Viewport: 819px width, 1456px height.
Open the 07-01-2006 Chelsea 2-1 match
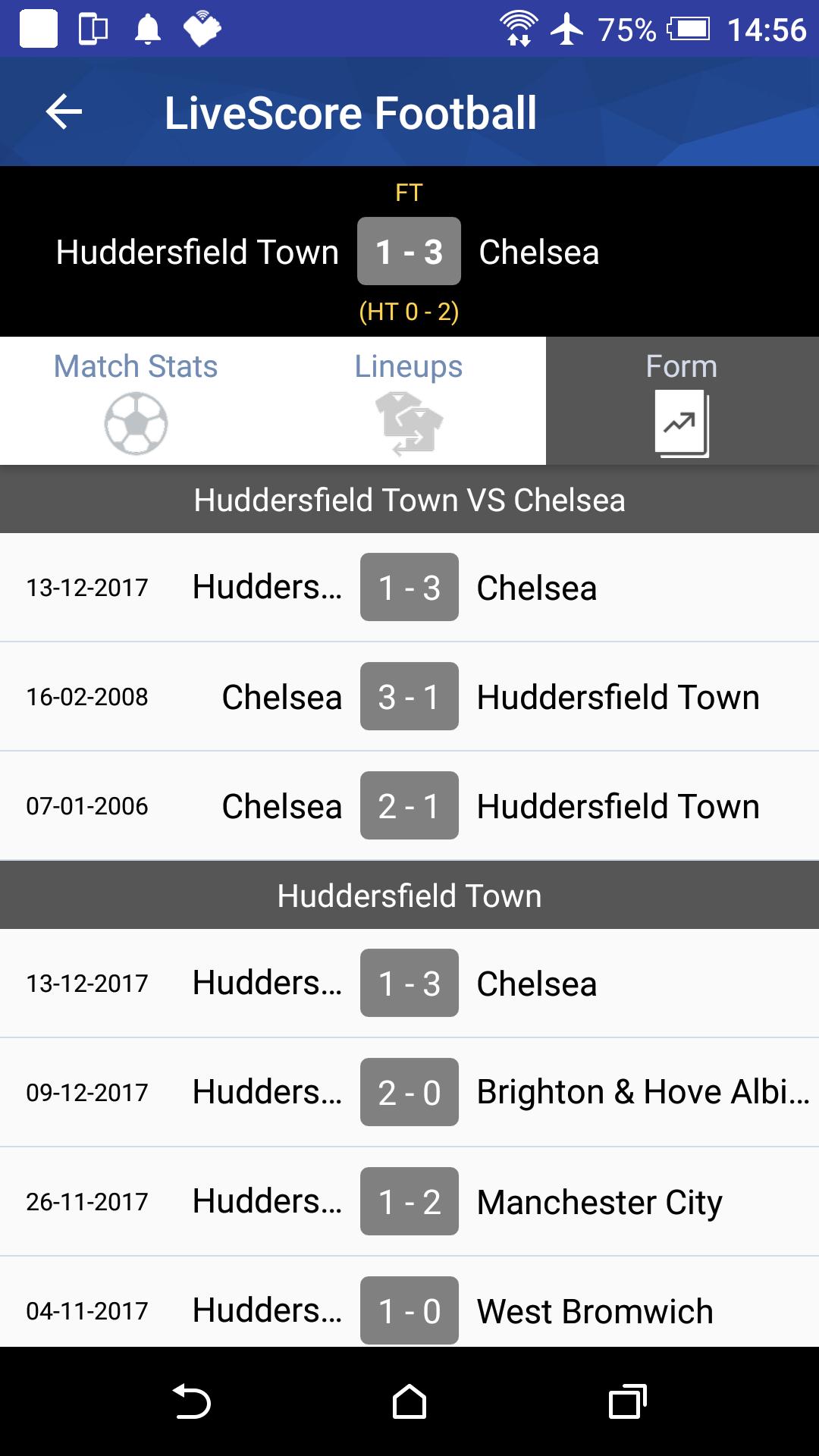[409, 805]
